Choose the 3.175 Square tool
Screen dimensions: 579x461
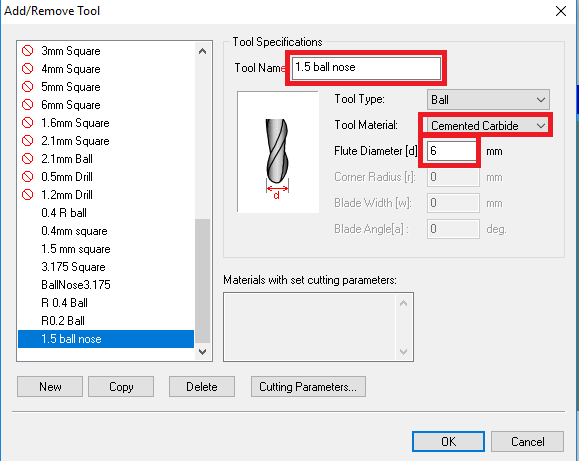tap(73, 267)
